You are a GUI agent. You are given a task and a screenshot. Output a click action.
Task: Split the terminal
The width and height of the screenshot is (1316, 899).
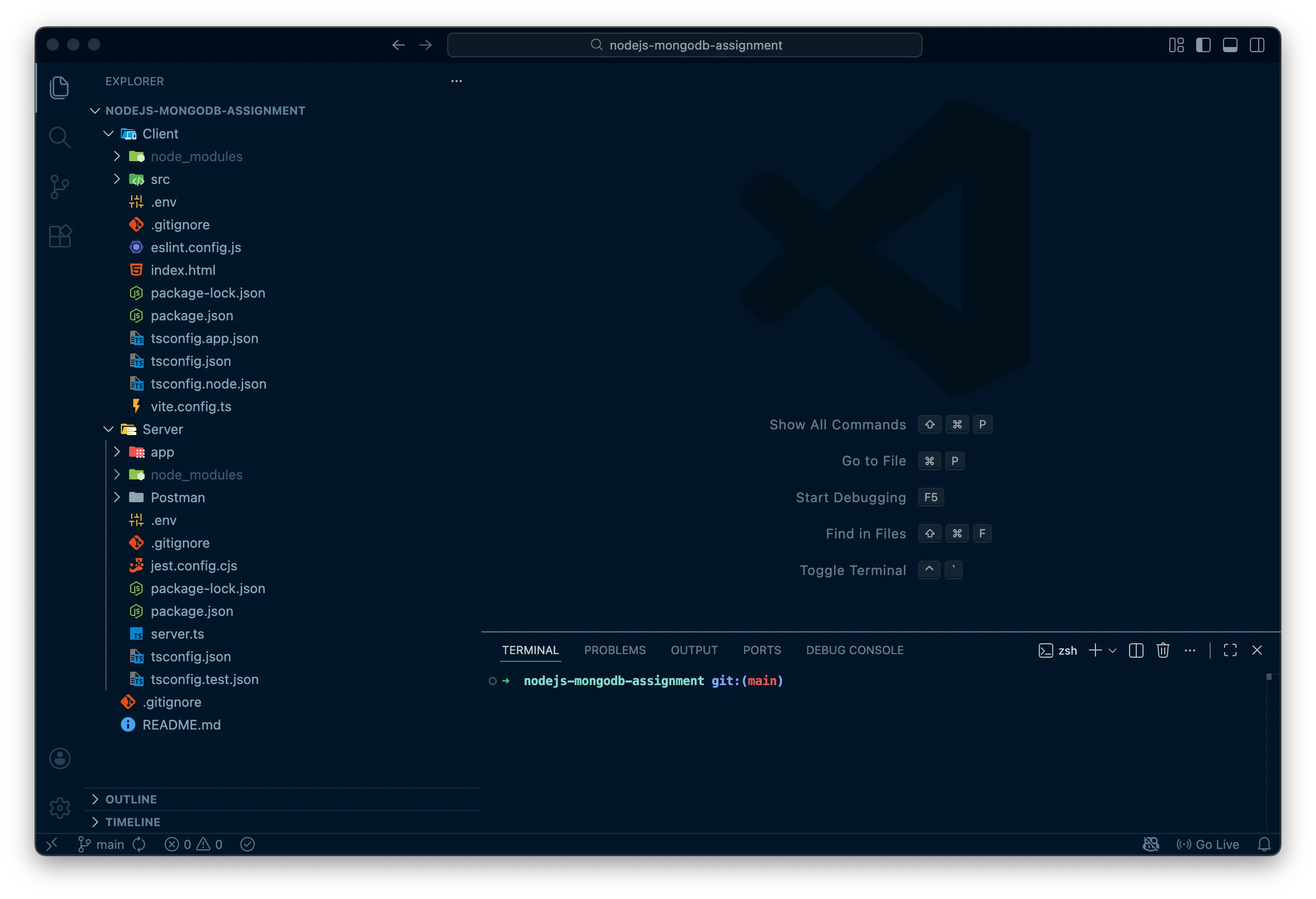[x=1136, y=650]
